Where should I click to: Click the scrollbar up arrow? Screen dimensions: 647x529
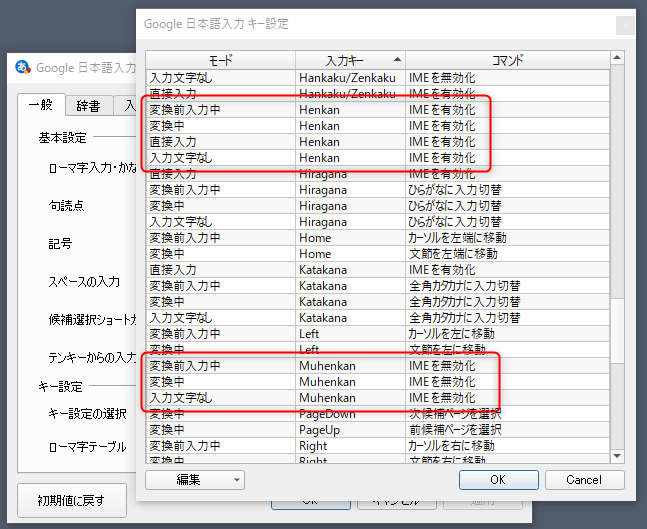click(617, 58)
